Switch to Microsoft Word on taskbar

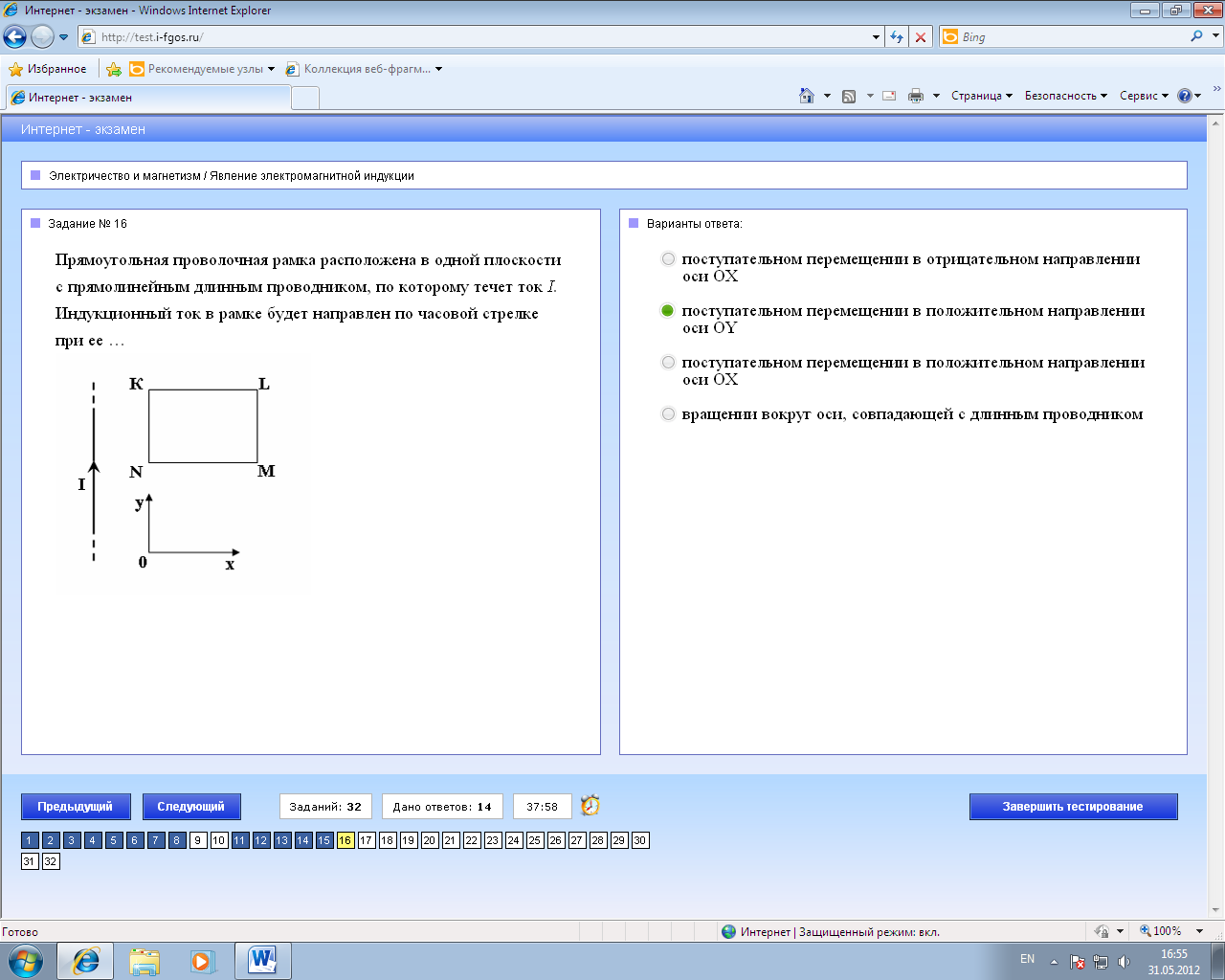(261, 961)
